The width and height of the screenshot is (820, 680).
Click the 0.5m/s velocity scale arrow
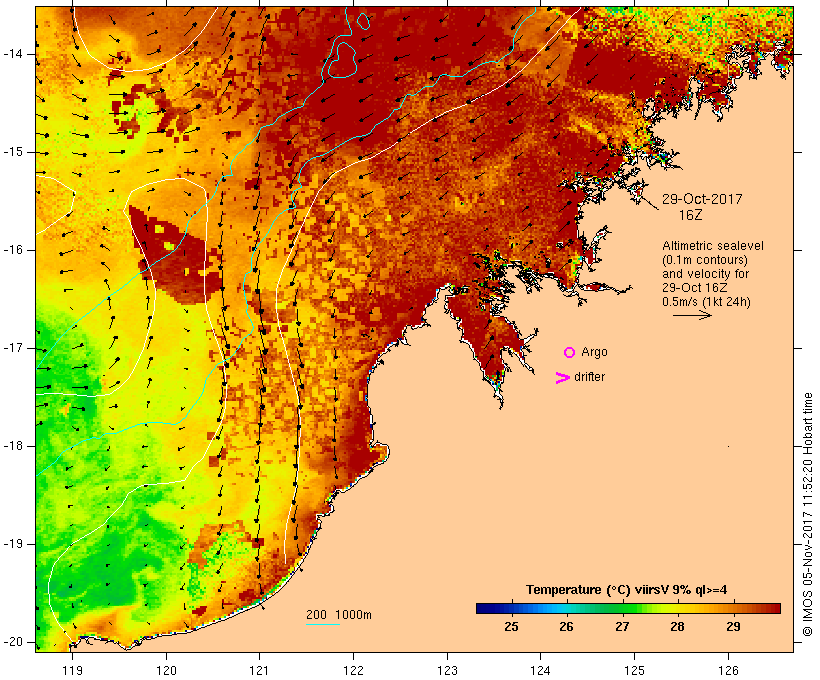692,315
